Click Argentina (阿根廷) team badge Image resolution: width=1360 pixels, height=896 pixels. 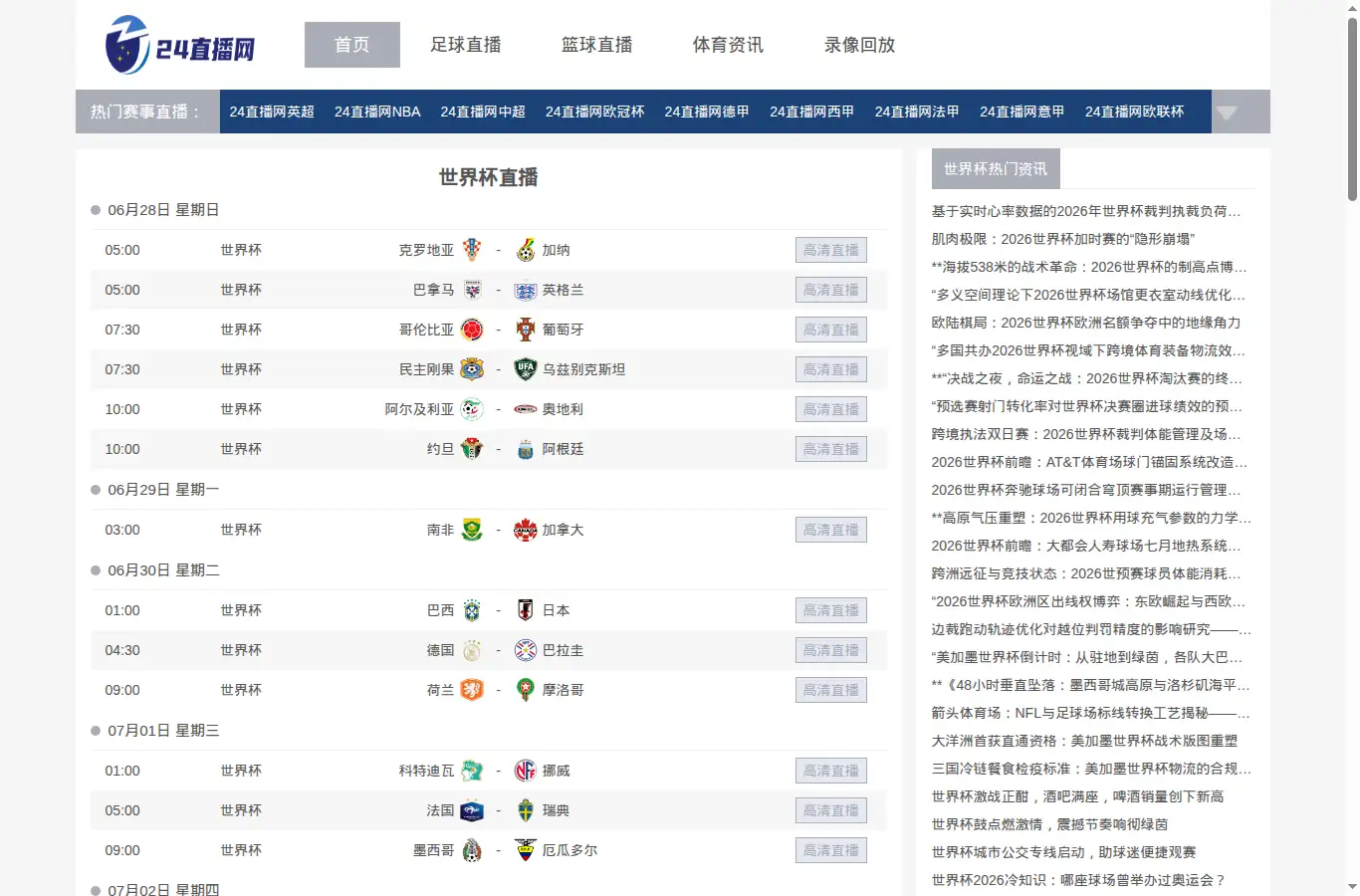pos(526,449)
